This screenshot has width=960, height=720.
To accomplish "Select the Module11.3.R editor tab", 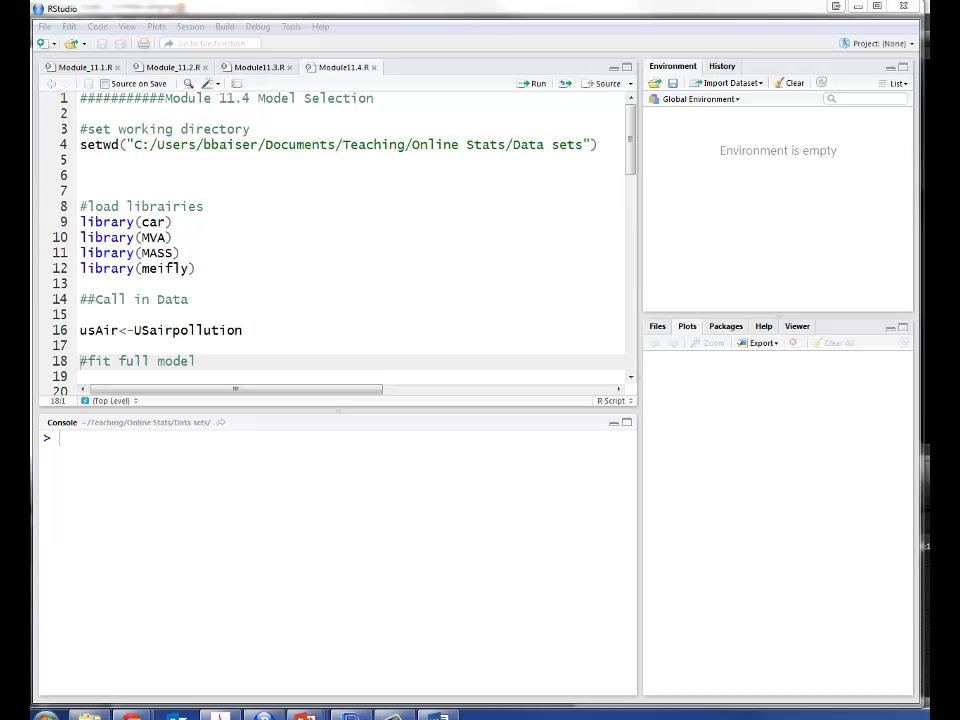I will pyautogui.click(x=258, y=67).
